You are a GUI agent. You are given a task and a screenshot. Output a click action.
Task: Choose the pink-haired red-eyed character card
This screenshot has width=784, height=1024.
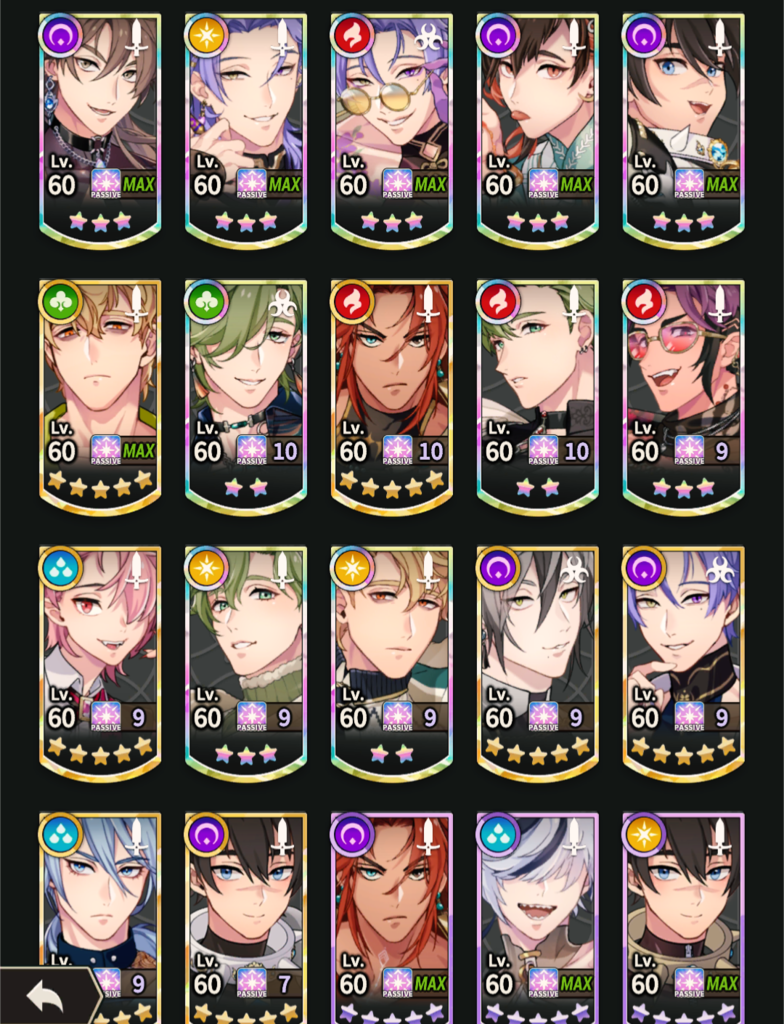pyautogui.click(x=100, y=664)
